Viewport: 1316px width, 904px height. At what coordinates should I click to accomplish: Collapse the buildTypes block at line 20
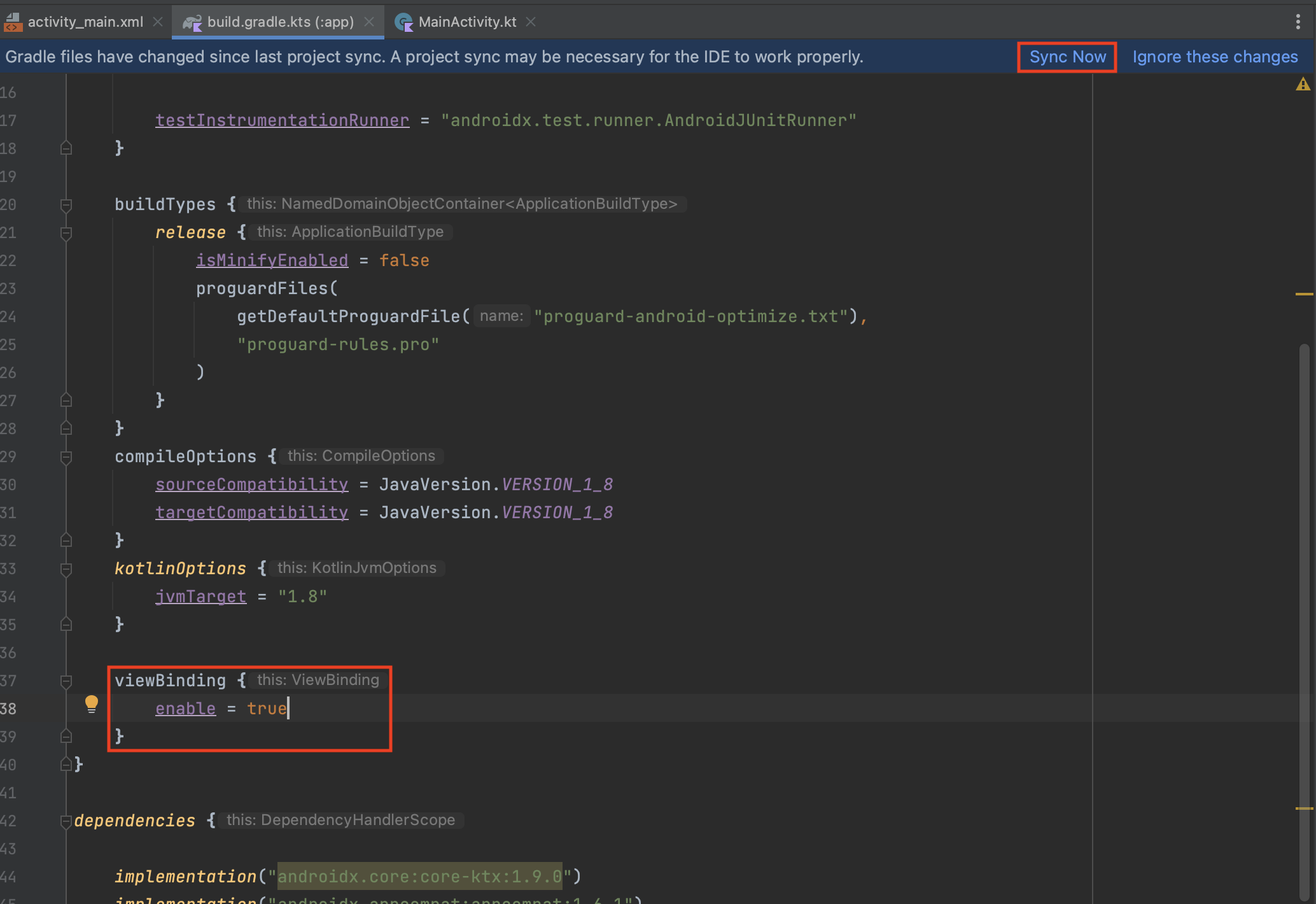click(66, 205)
